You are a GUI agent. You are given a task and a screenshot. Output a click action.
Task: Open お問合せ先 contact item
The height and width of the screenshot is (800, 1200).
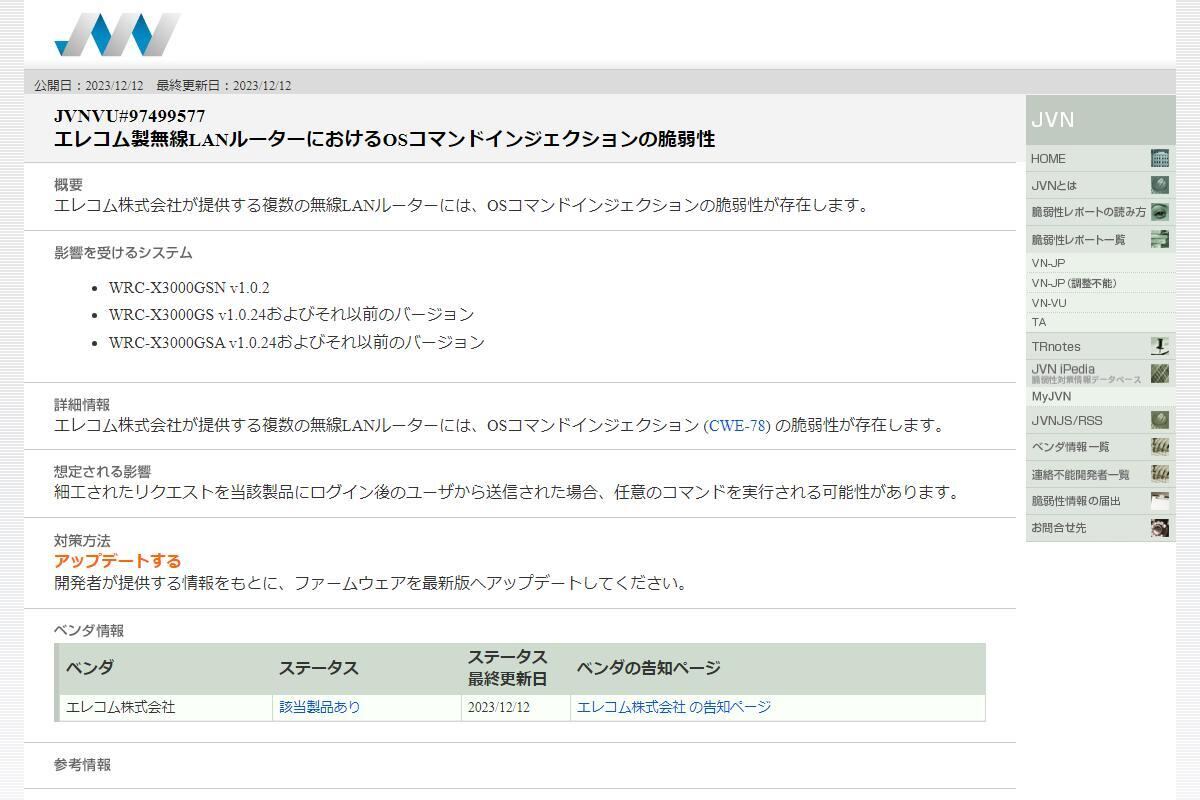(1100, 528)
